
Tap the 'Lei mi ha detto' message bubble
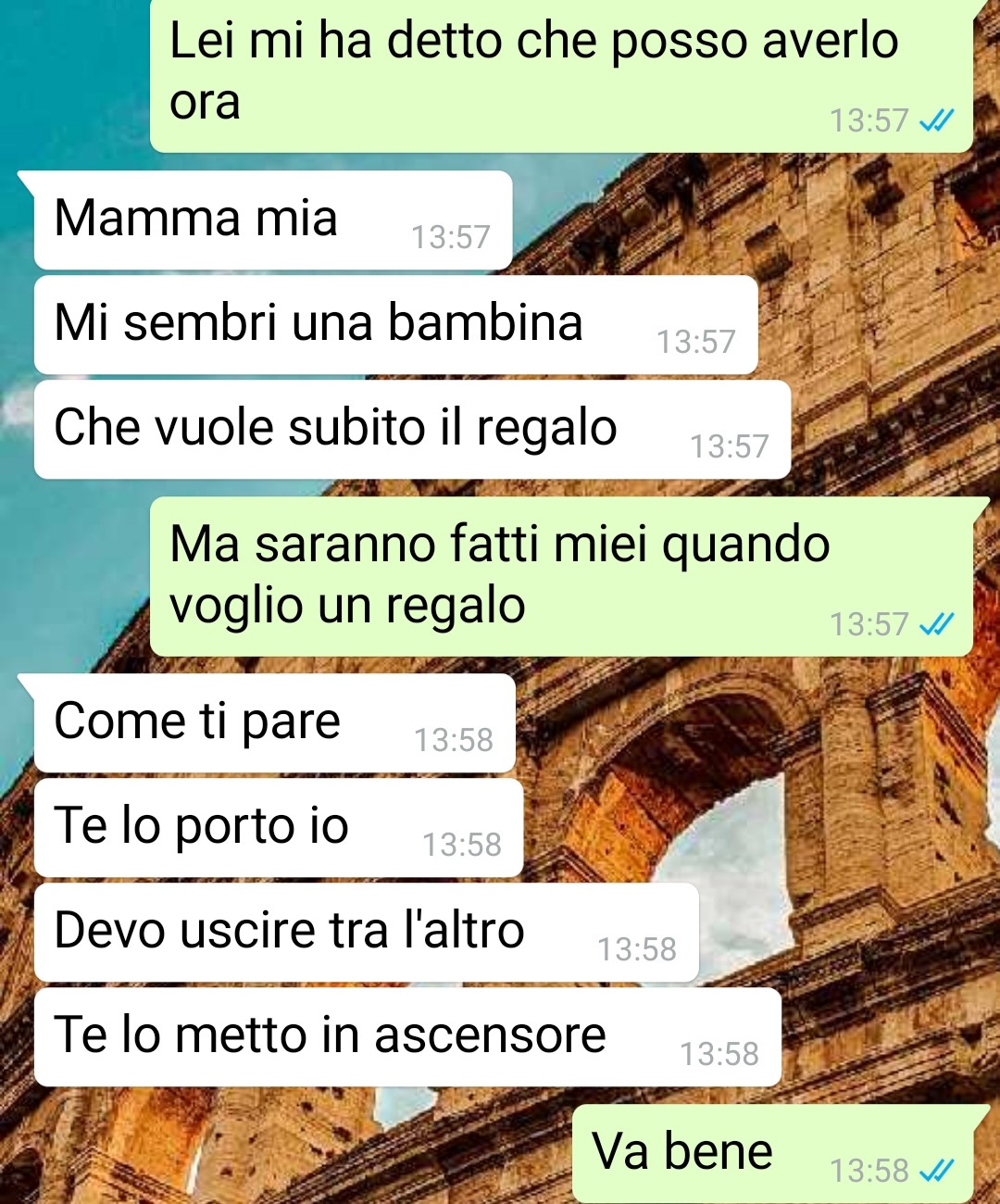561,76
